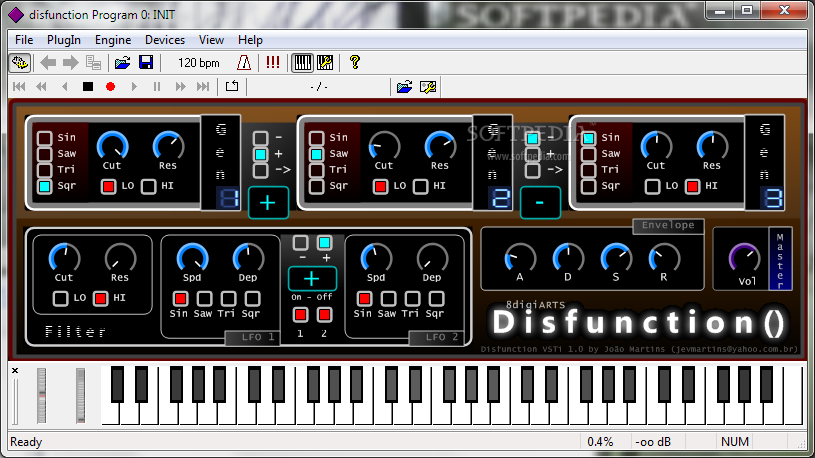Click the rewind transport button
Image resolution: width=815 pixels, height=458 pixels.
click(42, 87)
